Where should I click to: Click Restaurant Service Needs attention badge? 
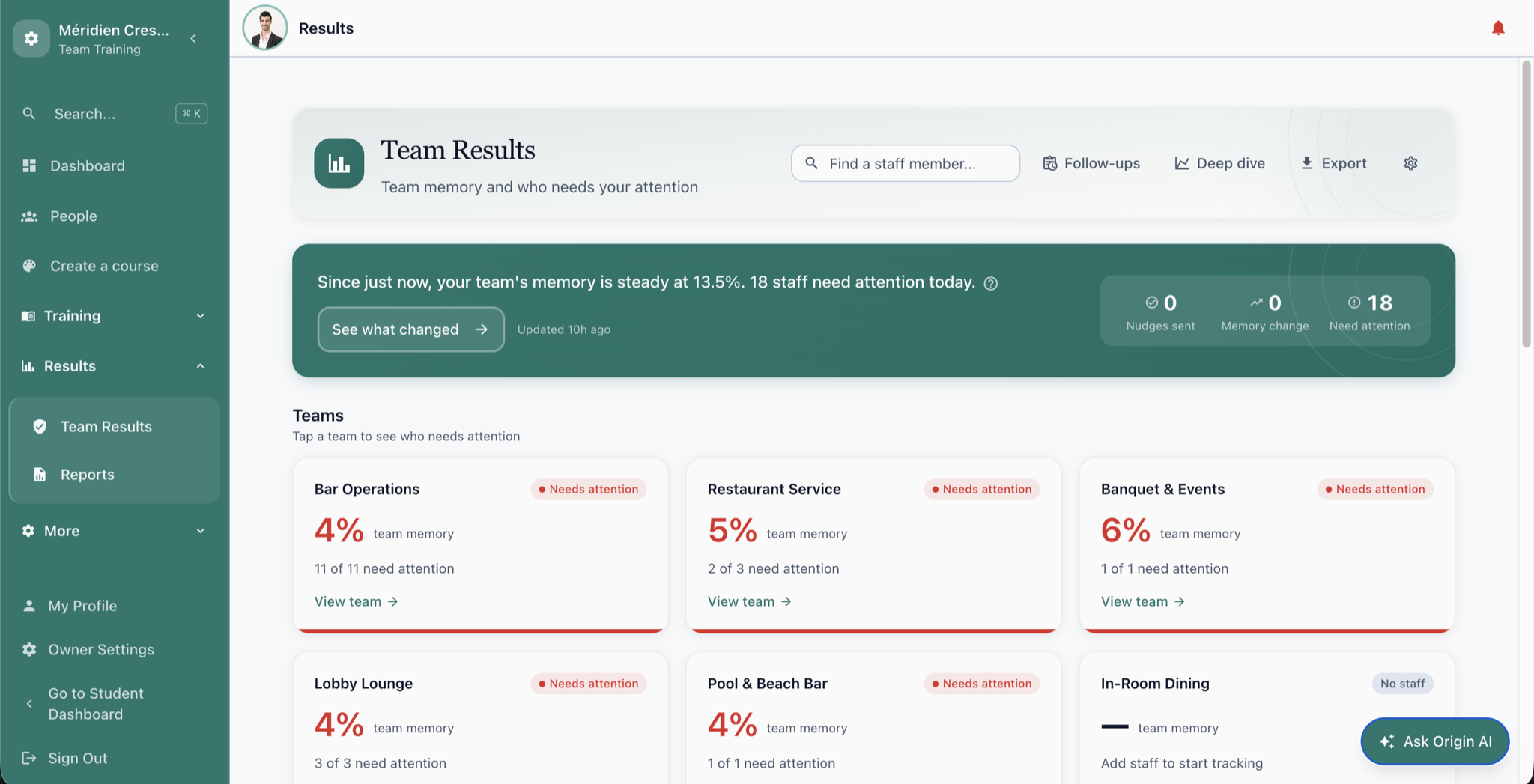click(x=982, y=489)
